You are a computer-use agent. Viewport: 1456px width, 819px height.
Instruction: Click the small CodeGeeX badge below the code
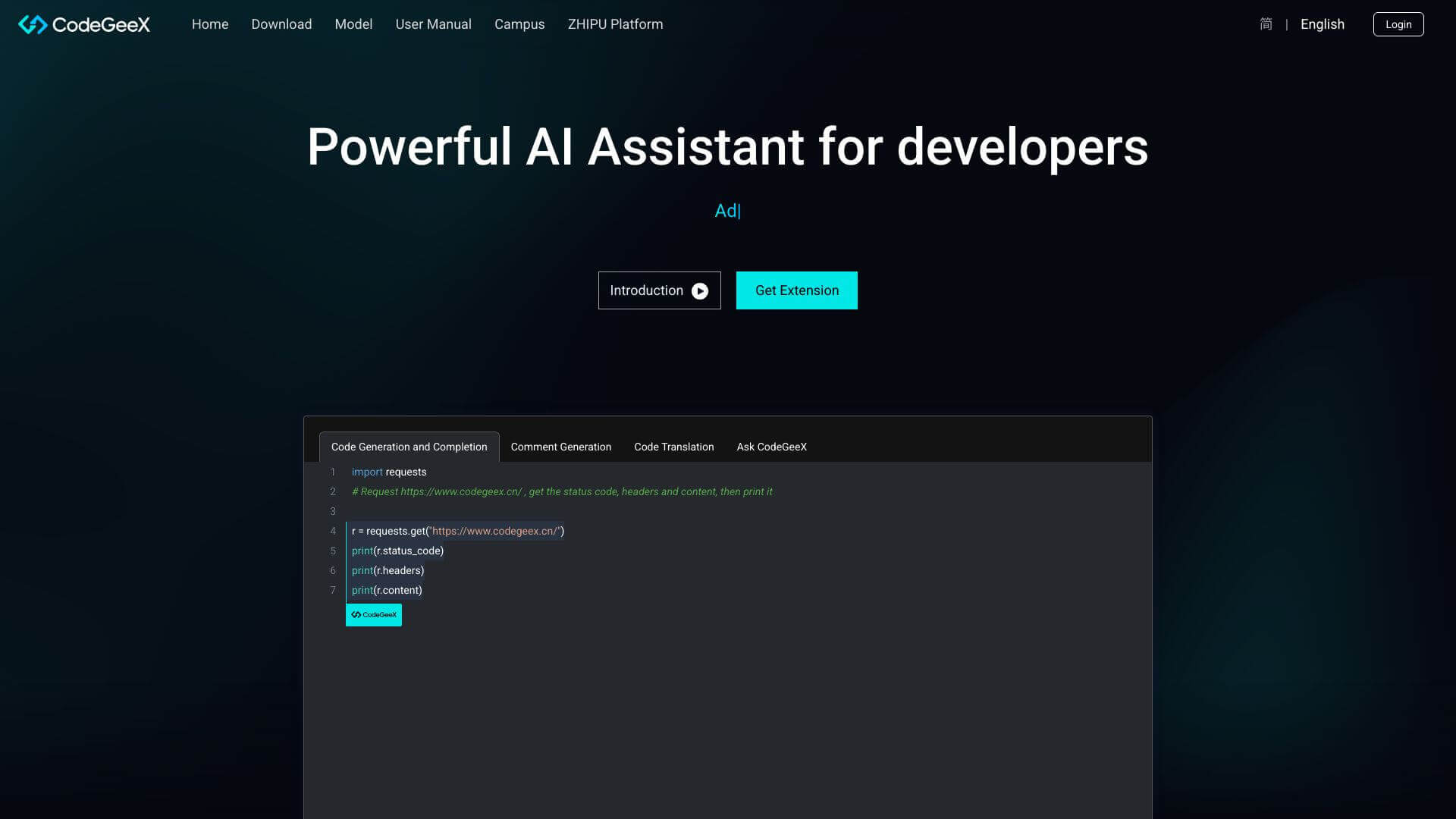373,615
